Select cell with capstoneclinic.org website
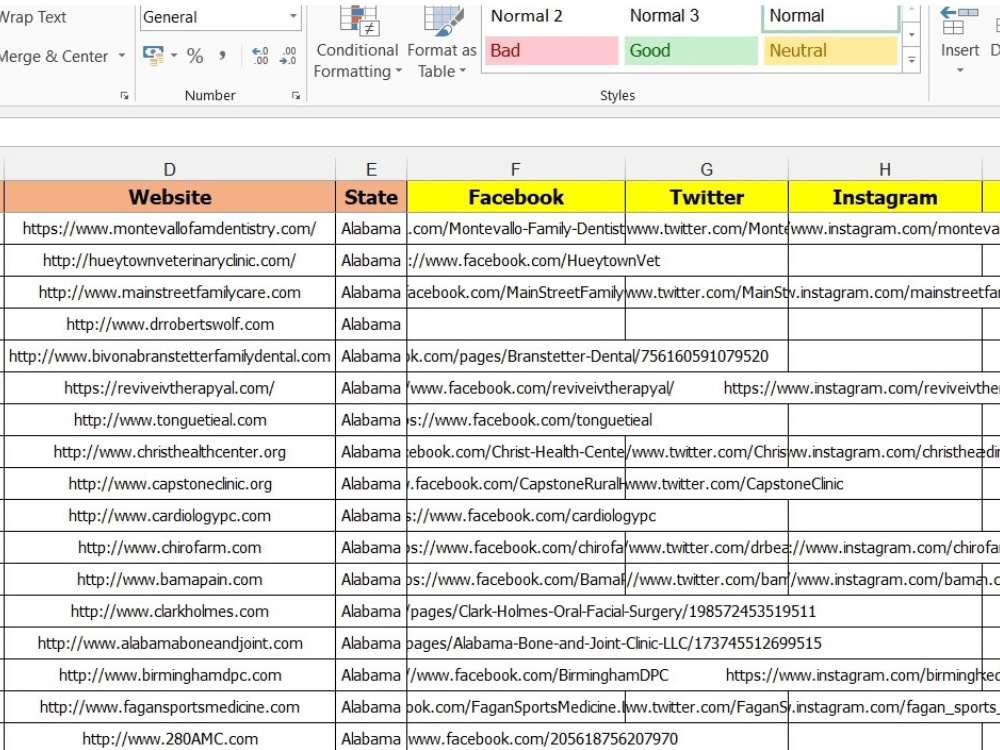 click(170, 483)
